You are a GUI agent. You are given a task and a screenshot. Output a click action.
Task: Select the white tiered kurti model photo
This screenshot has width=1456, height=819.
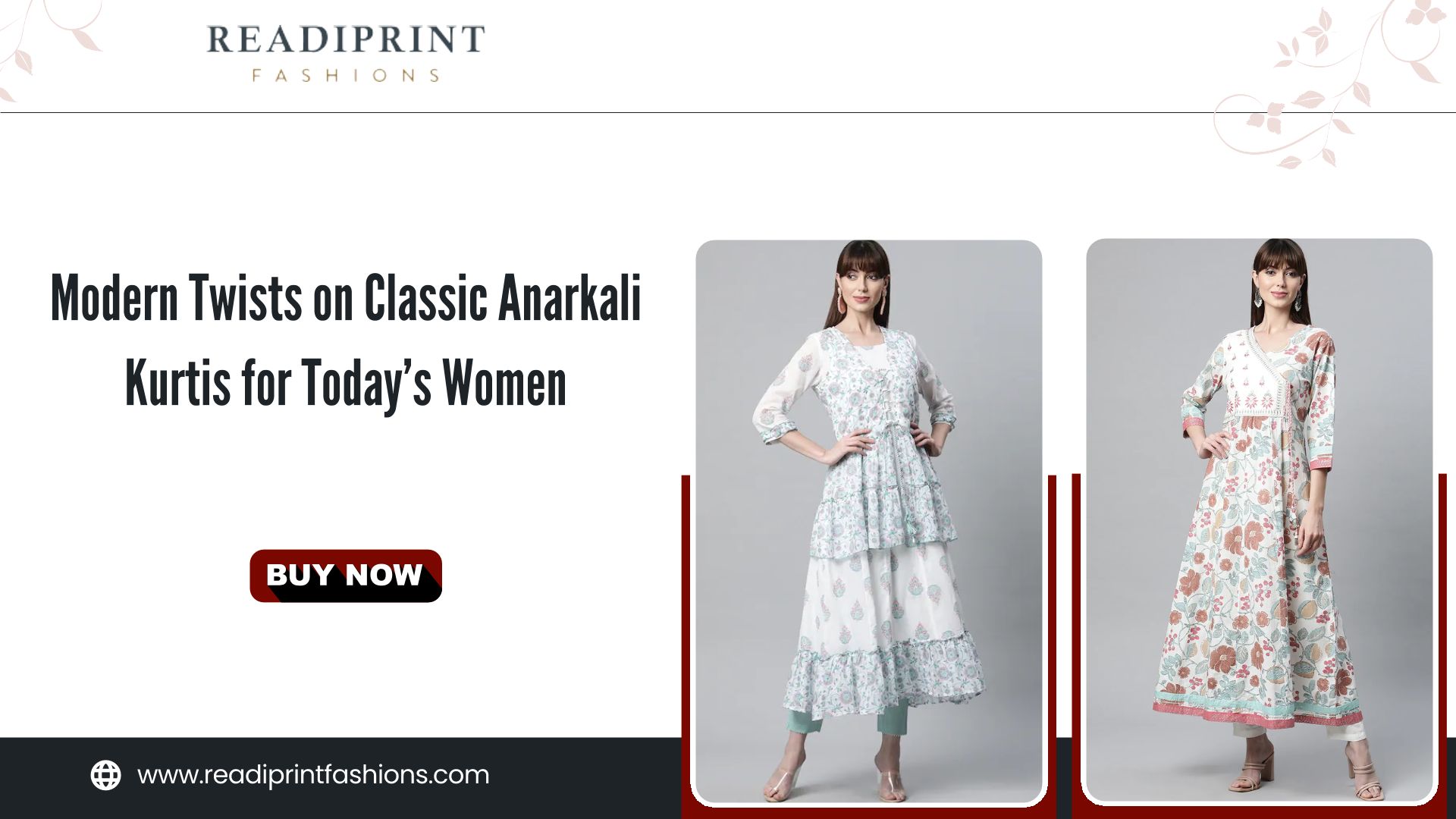tap(869, 522)
